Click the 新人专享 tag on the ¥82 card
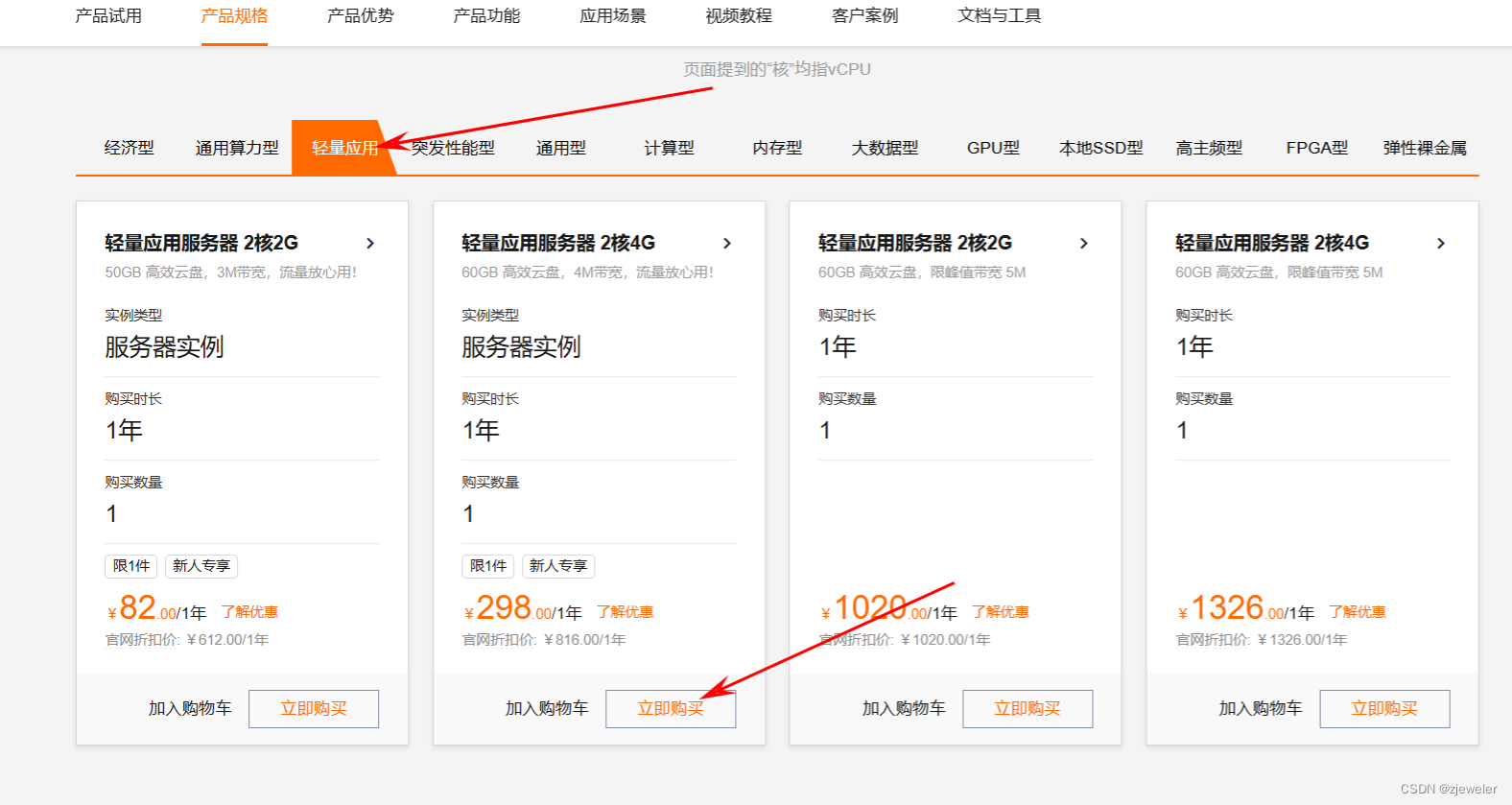The width and height of the screenshot is (1512, 805). tap(201, 566)
